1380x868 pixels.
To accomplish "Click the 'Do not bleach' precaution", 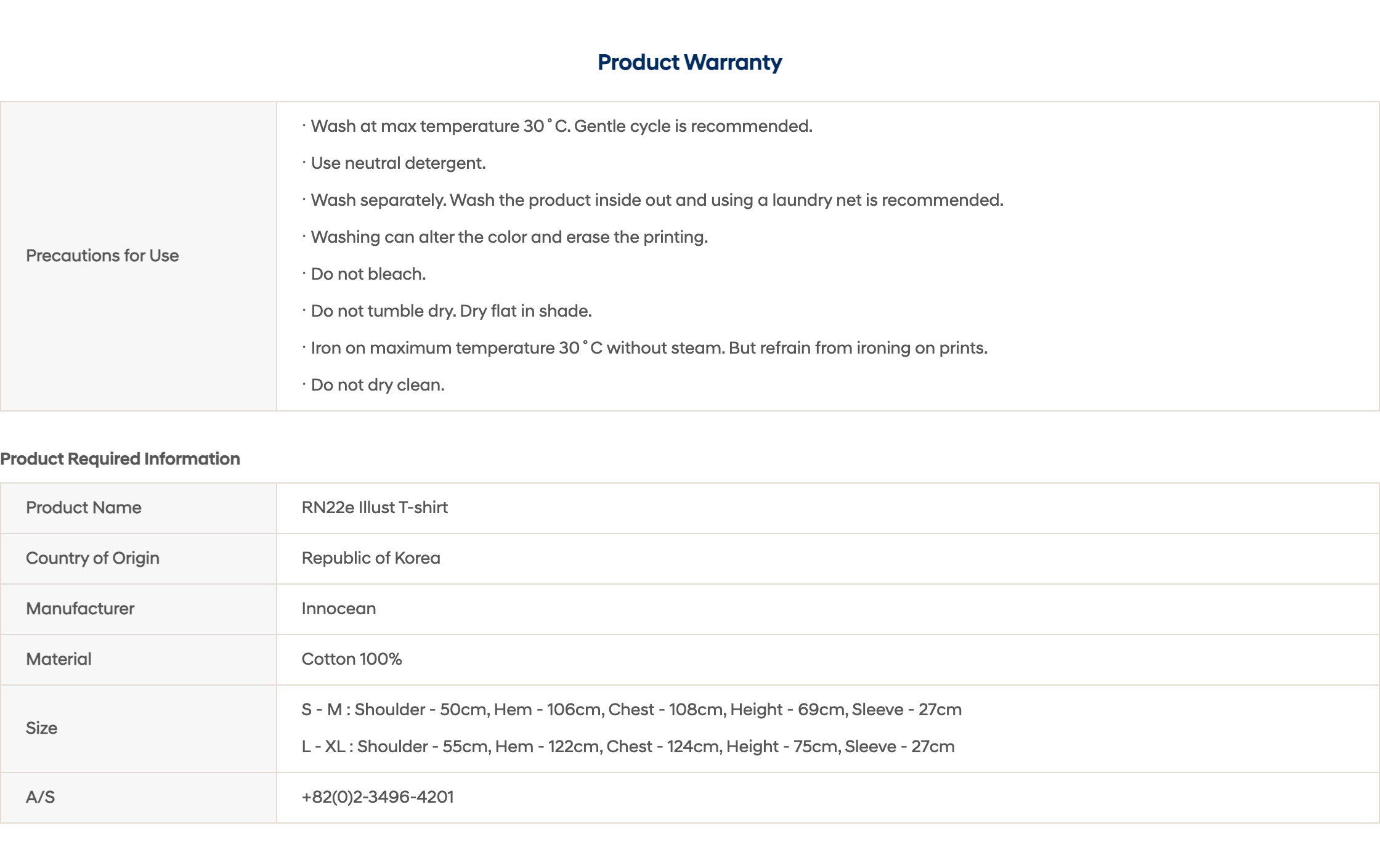I will 364,274.
